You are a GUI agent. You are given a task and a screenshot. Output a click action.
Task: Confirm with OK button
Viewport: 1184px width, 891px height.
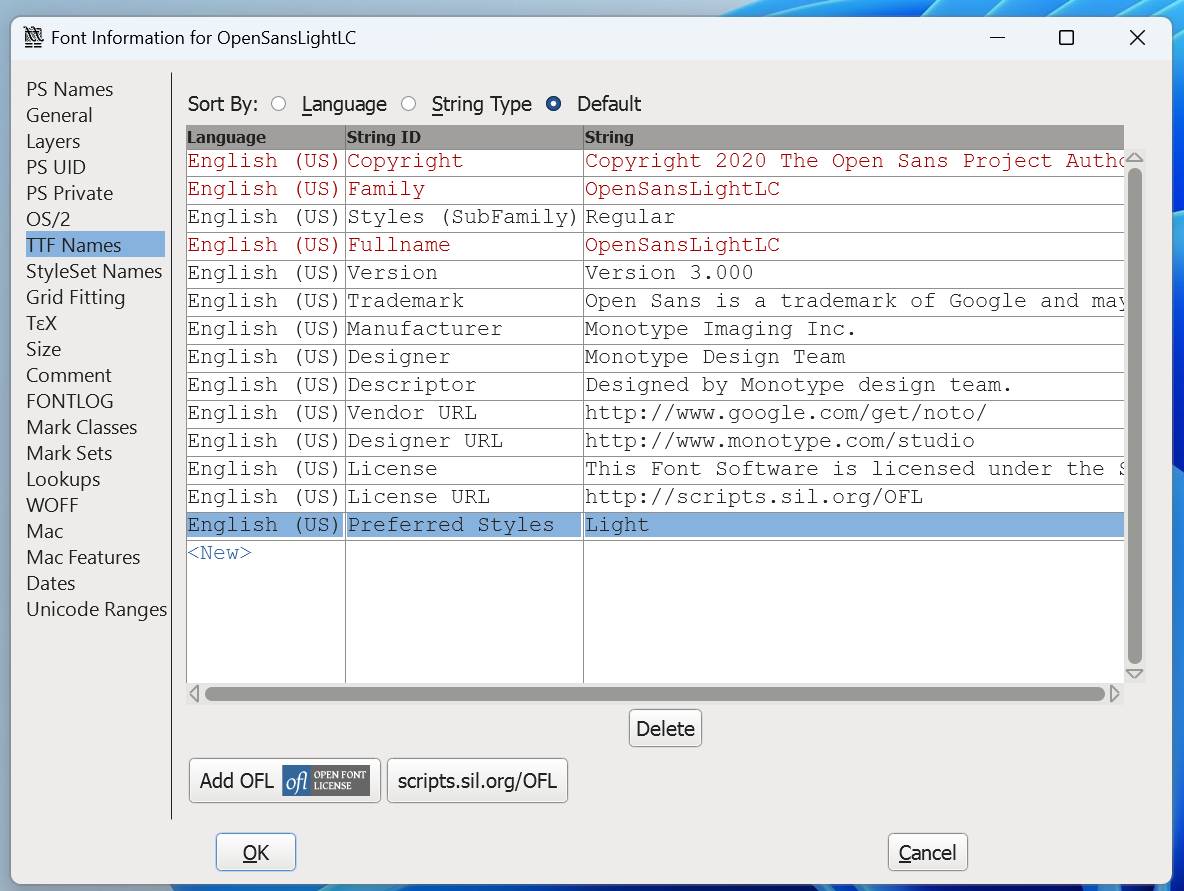coord(256,852)
